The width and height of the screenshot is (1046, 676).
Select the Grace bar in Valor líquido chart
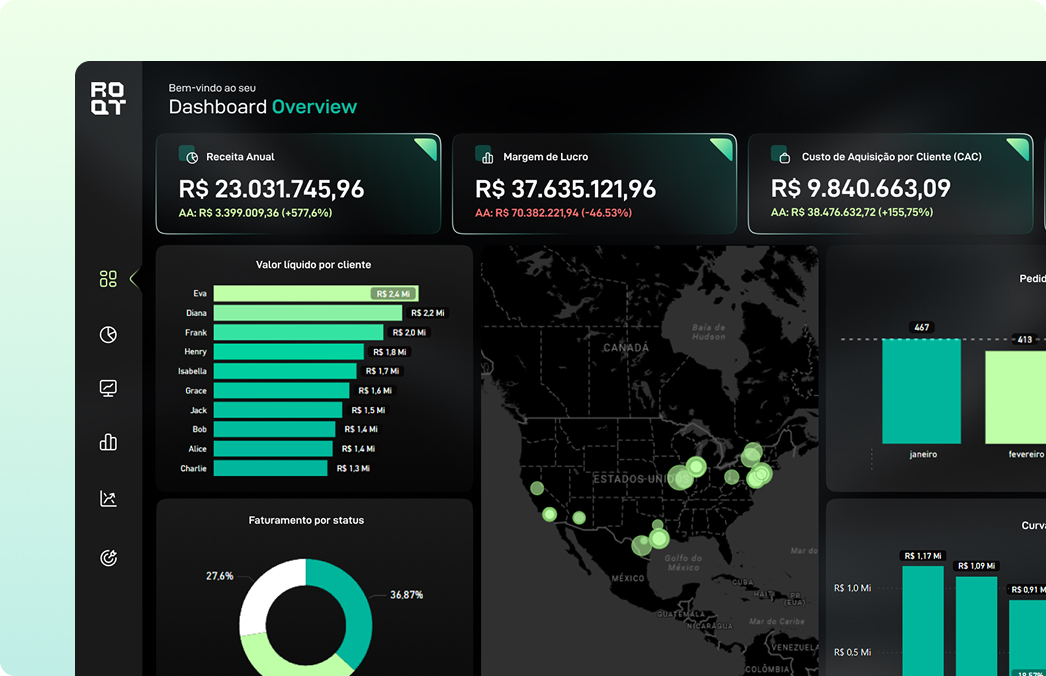(x=282, y=390)
